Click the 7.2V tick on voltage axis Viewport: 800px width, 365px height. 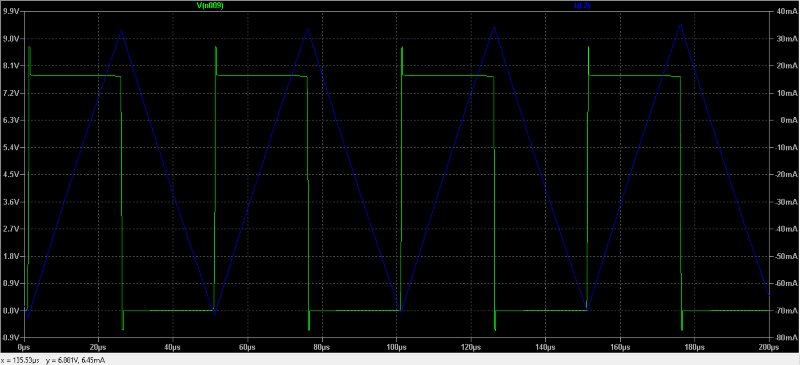11,93
